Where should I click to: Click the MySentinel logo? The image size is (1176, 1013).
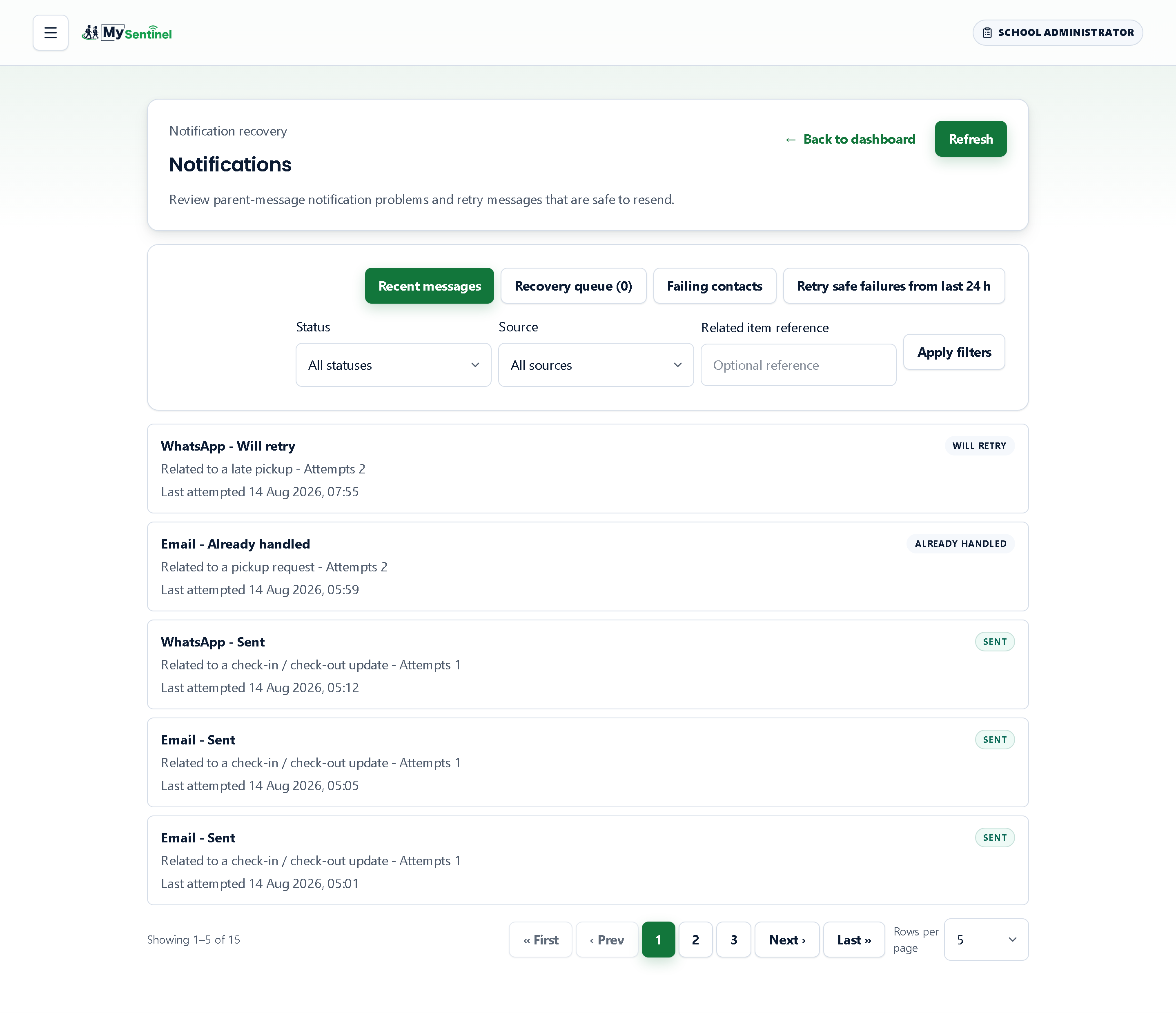coord(127,33)
